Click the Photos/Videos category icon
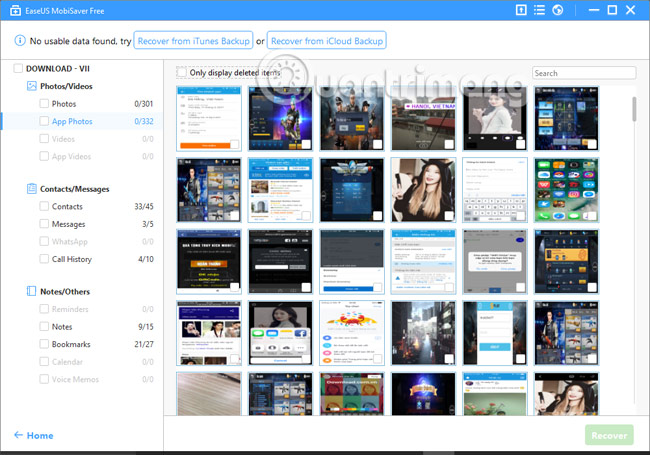Image resolution: width=650 pixels, height=455 pixels. click(x=32, y=87)
